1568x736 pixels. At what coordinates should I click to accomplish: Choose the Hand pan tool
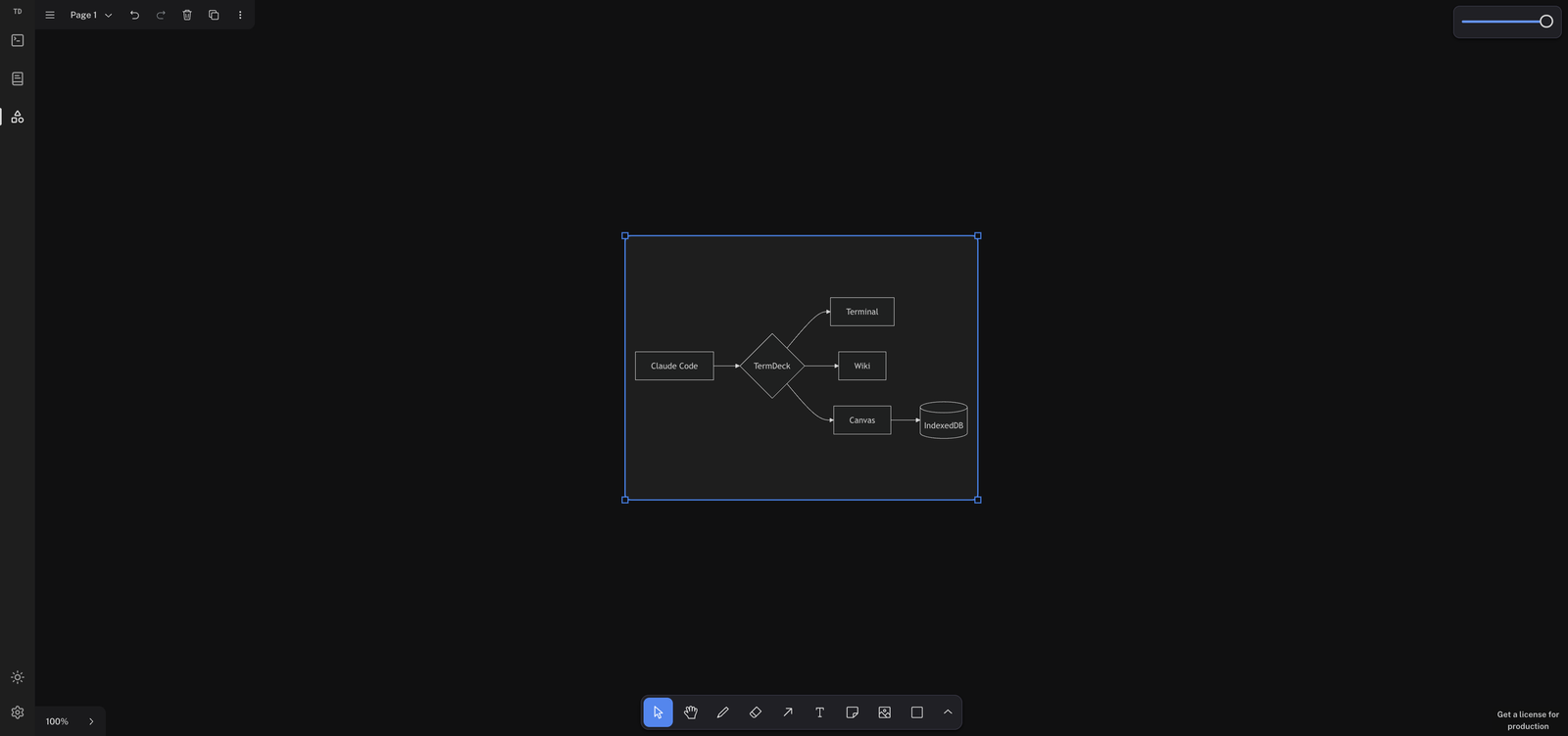691,712
